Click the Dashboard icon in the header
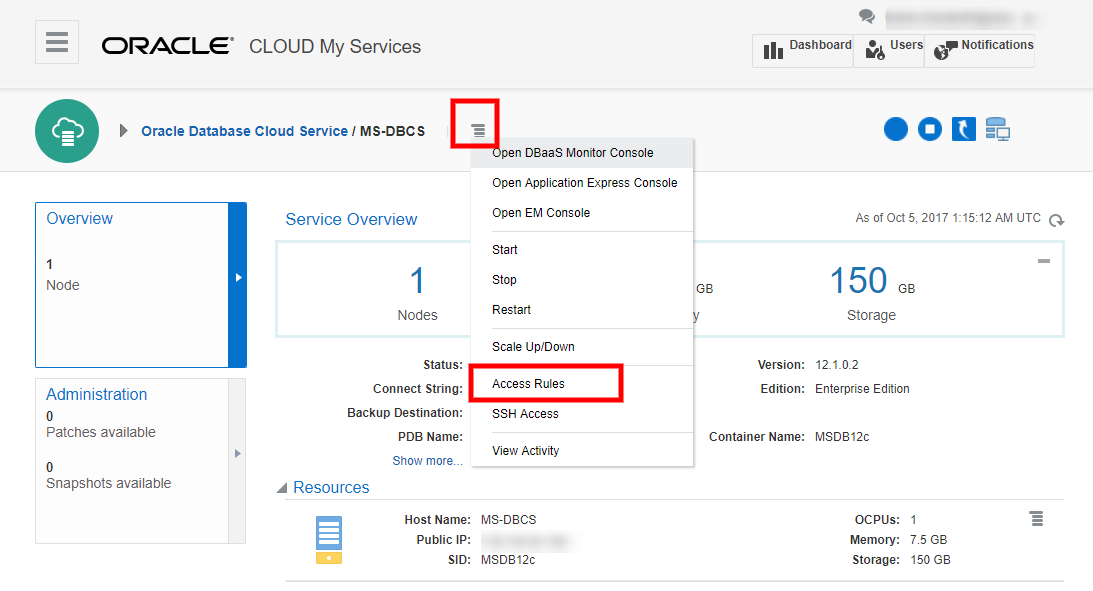Screen dimensions: 1093x591 [773, 49]
